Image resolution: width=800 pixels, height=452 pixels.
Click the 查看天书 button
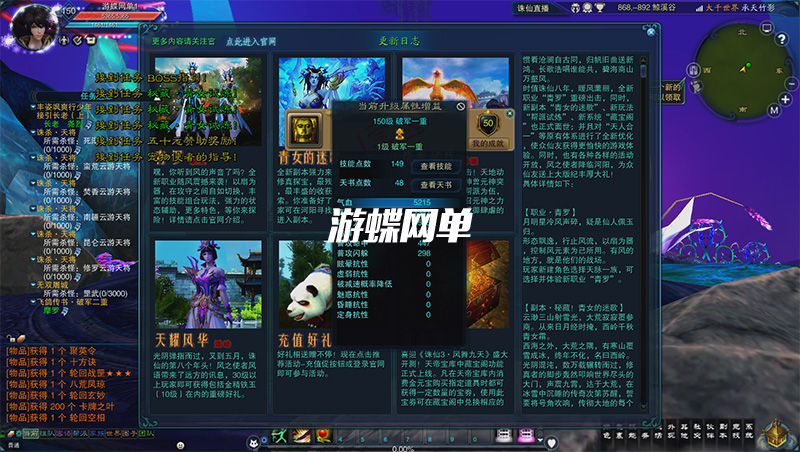(436, 185)
